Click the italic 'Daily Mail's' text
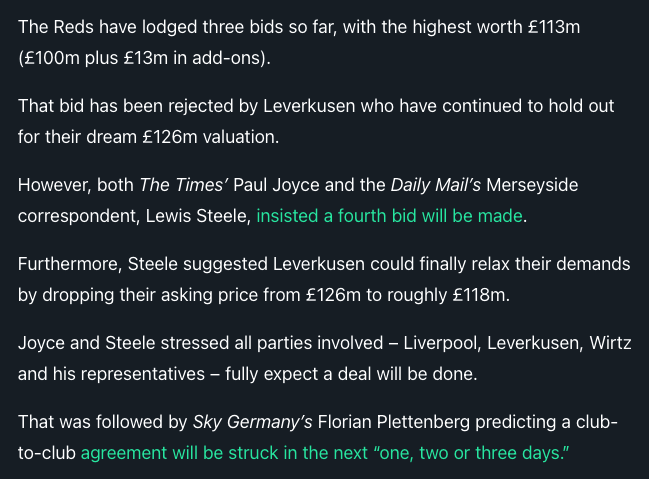The height and width of the screenshot is (479, 649). pos(436,185)
